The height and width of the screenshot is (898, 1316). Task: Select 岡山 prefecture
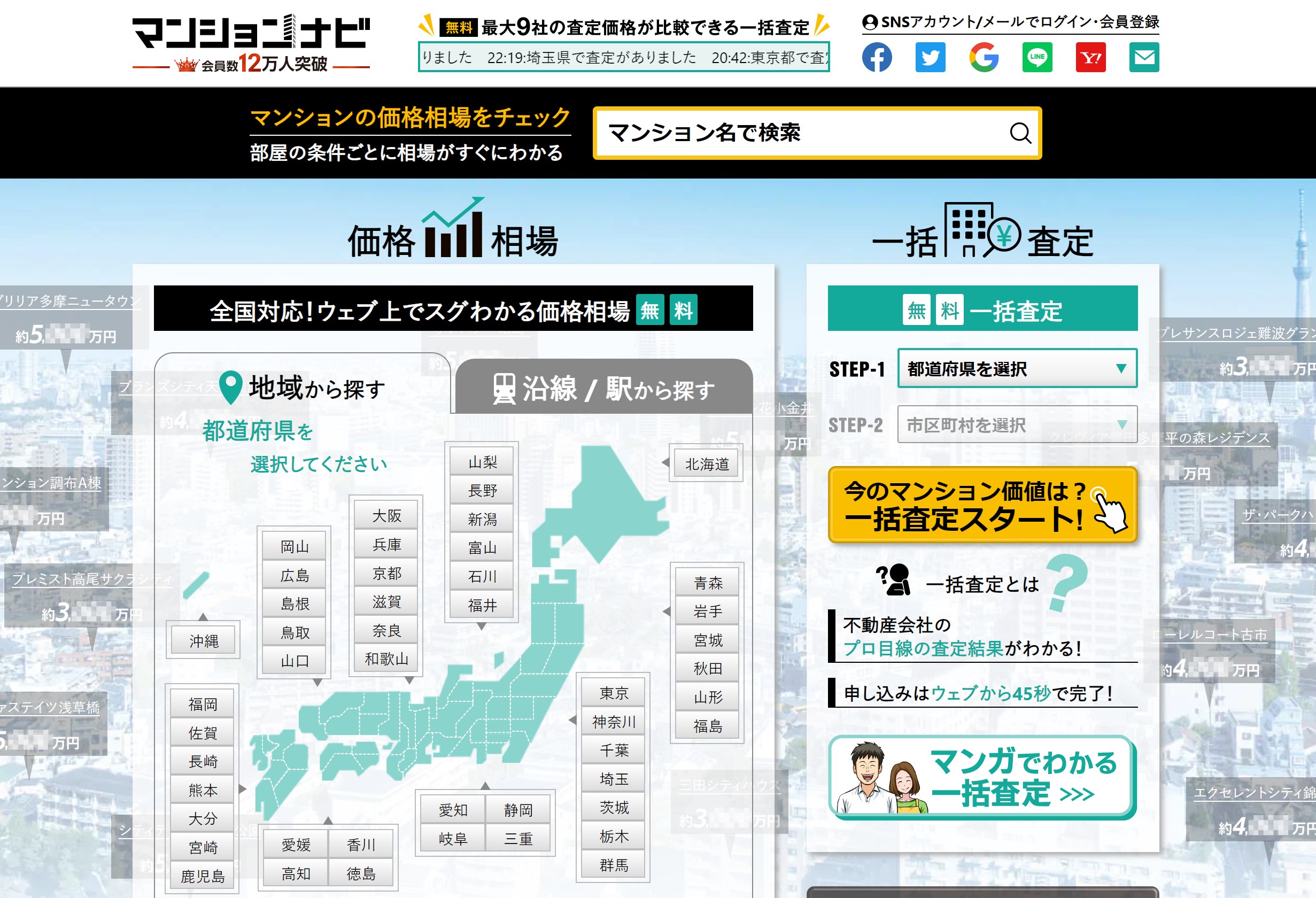pos(295,546)
